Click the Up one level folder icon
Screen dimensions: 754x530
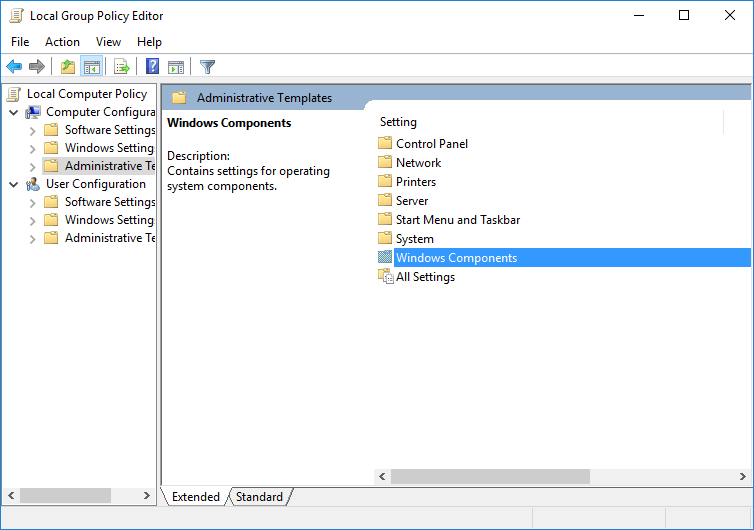click(68, 66)
